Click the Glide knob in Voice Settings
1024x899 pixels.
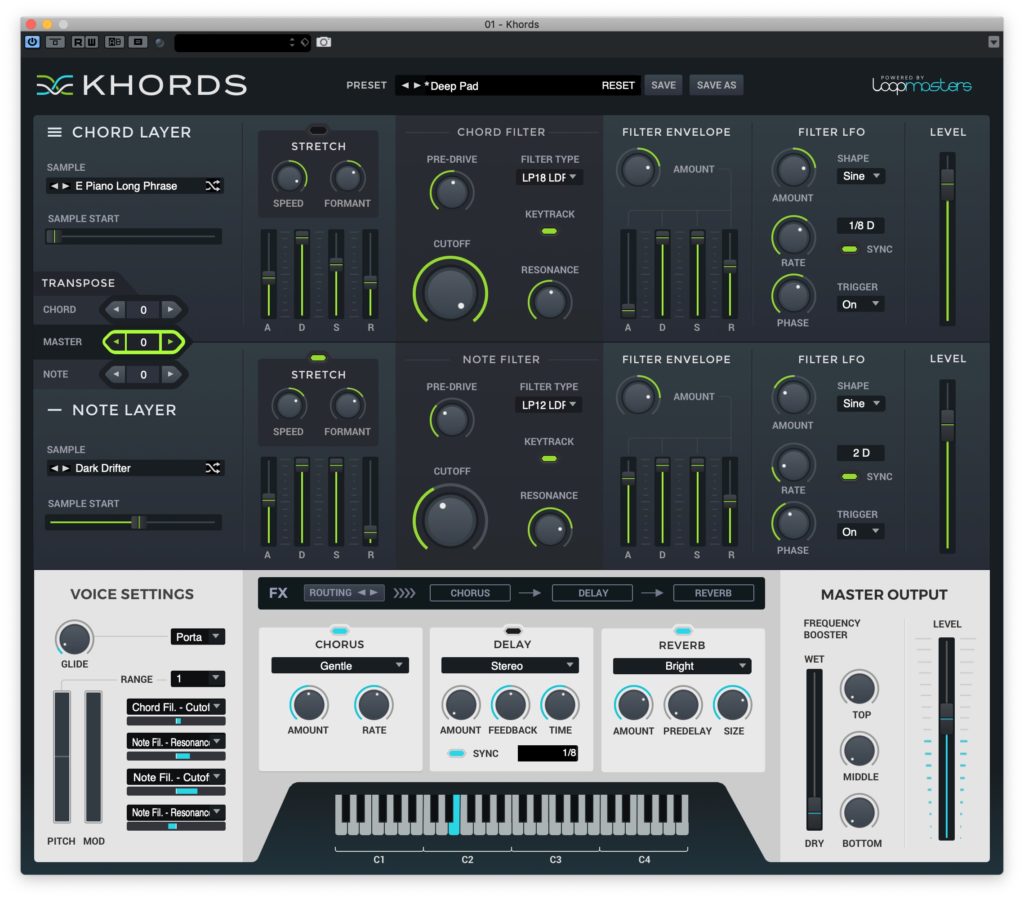click(74, 639)
